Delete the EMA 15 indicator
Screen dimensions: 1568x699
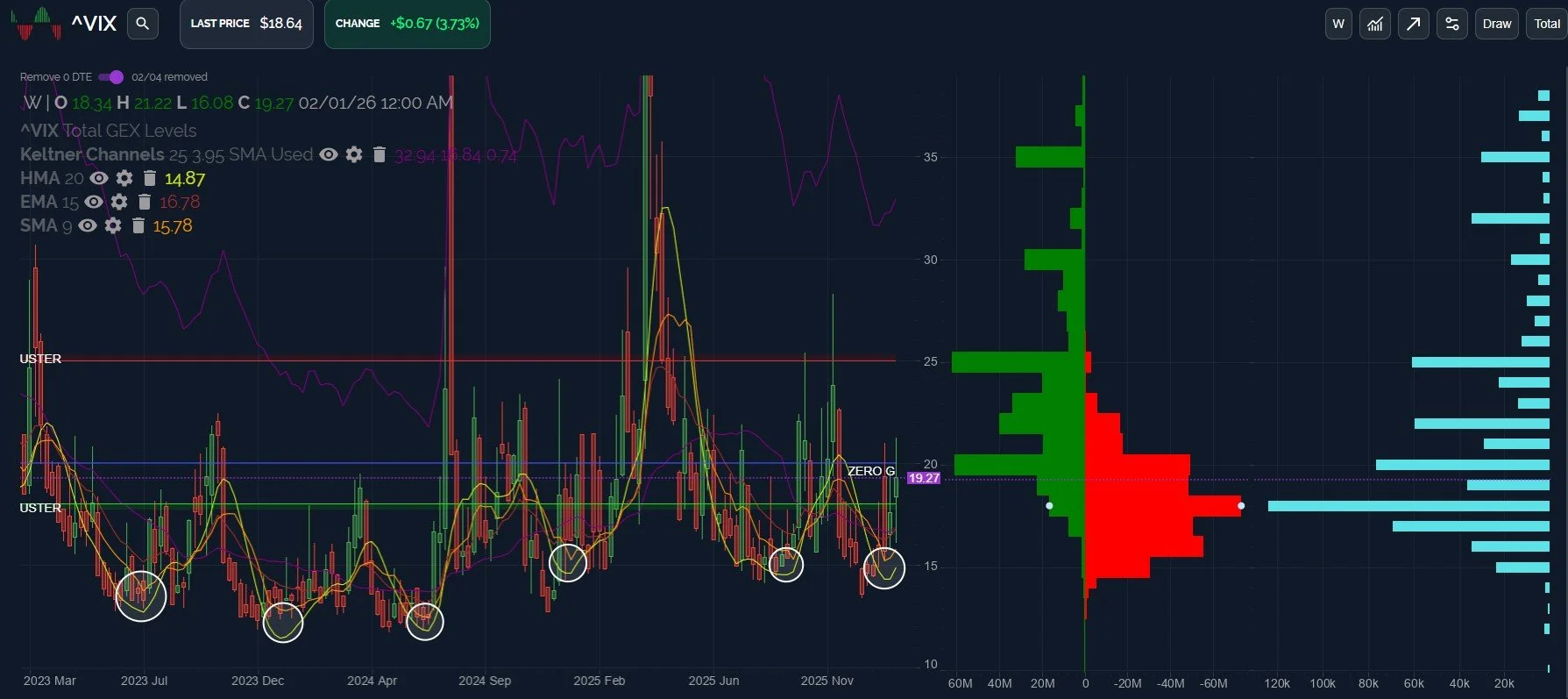pos(145,202)
